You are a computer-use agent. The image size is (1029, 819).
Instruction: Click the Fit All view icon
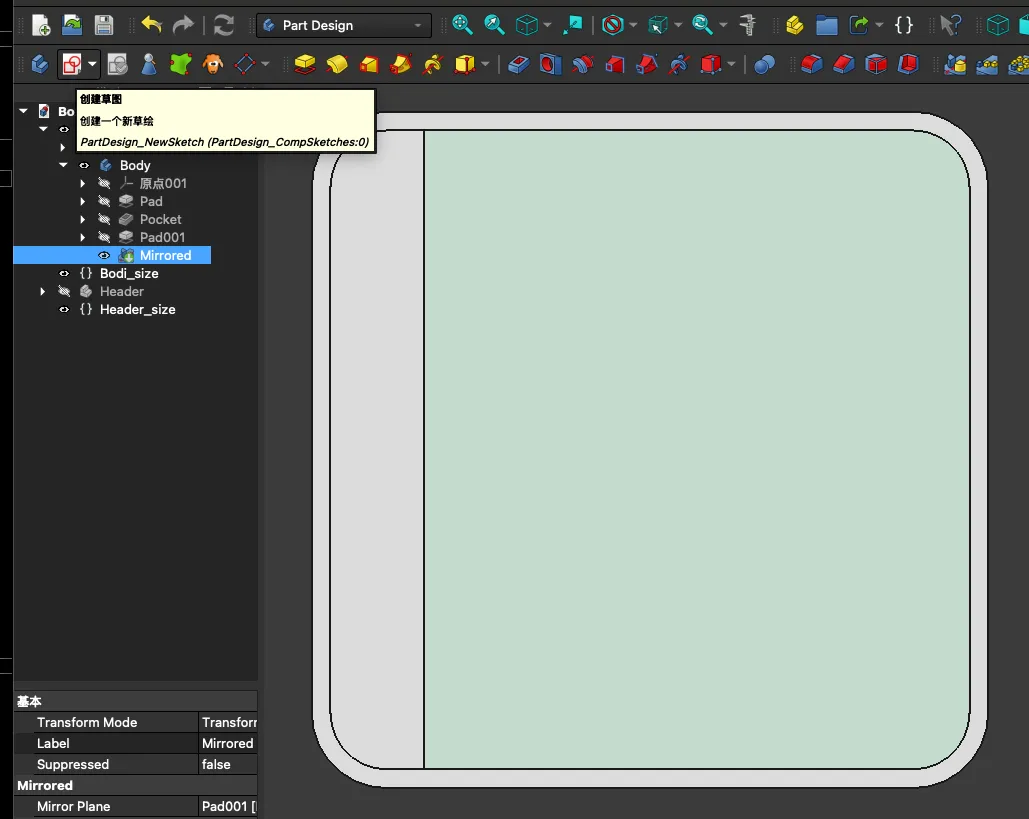pos(462,25)
